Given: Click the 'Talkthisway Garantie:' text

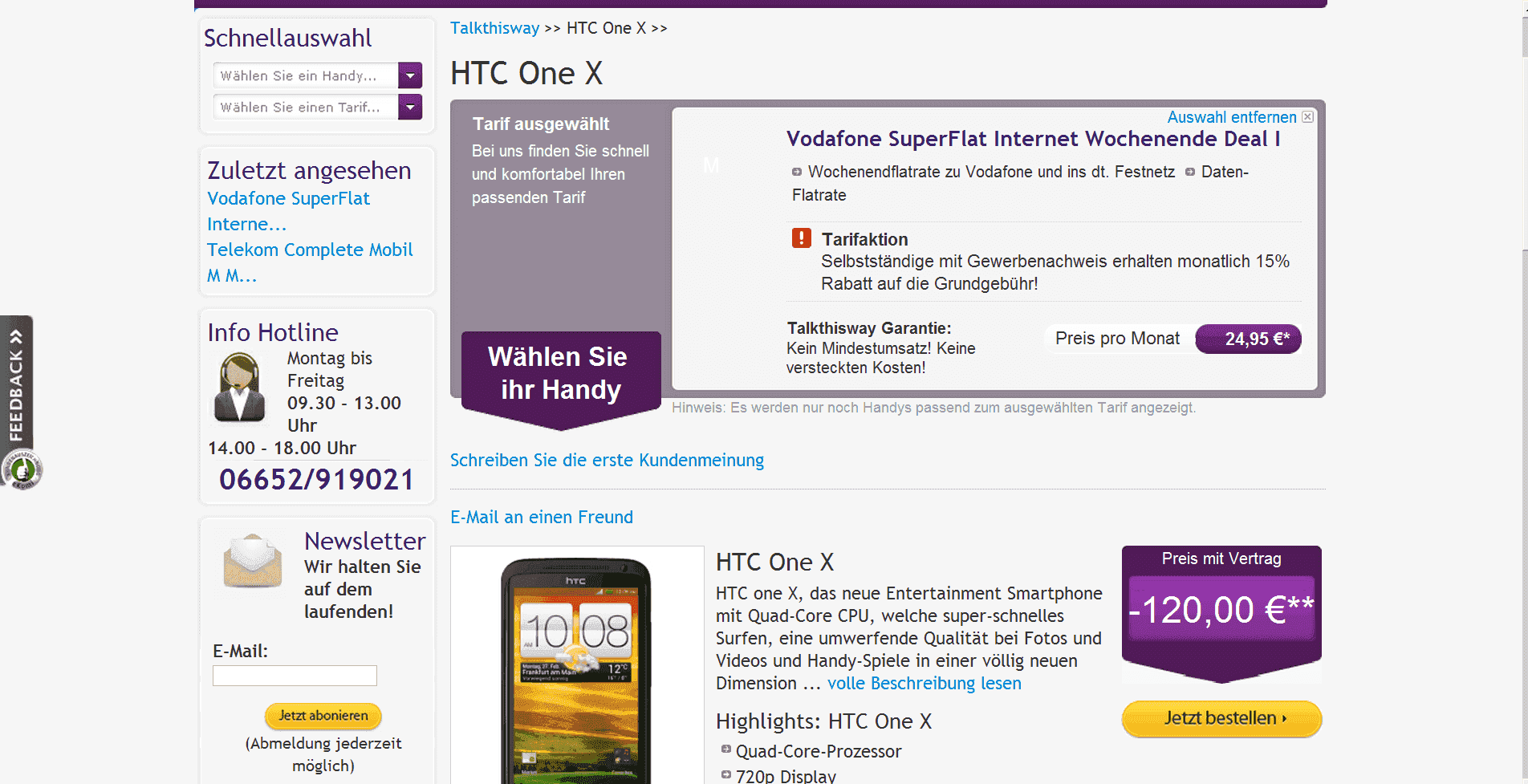Looking at the screenshot, I should click(x=869, y=328).
